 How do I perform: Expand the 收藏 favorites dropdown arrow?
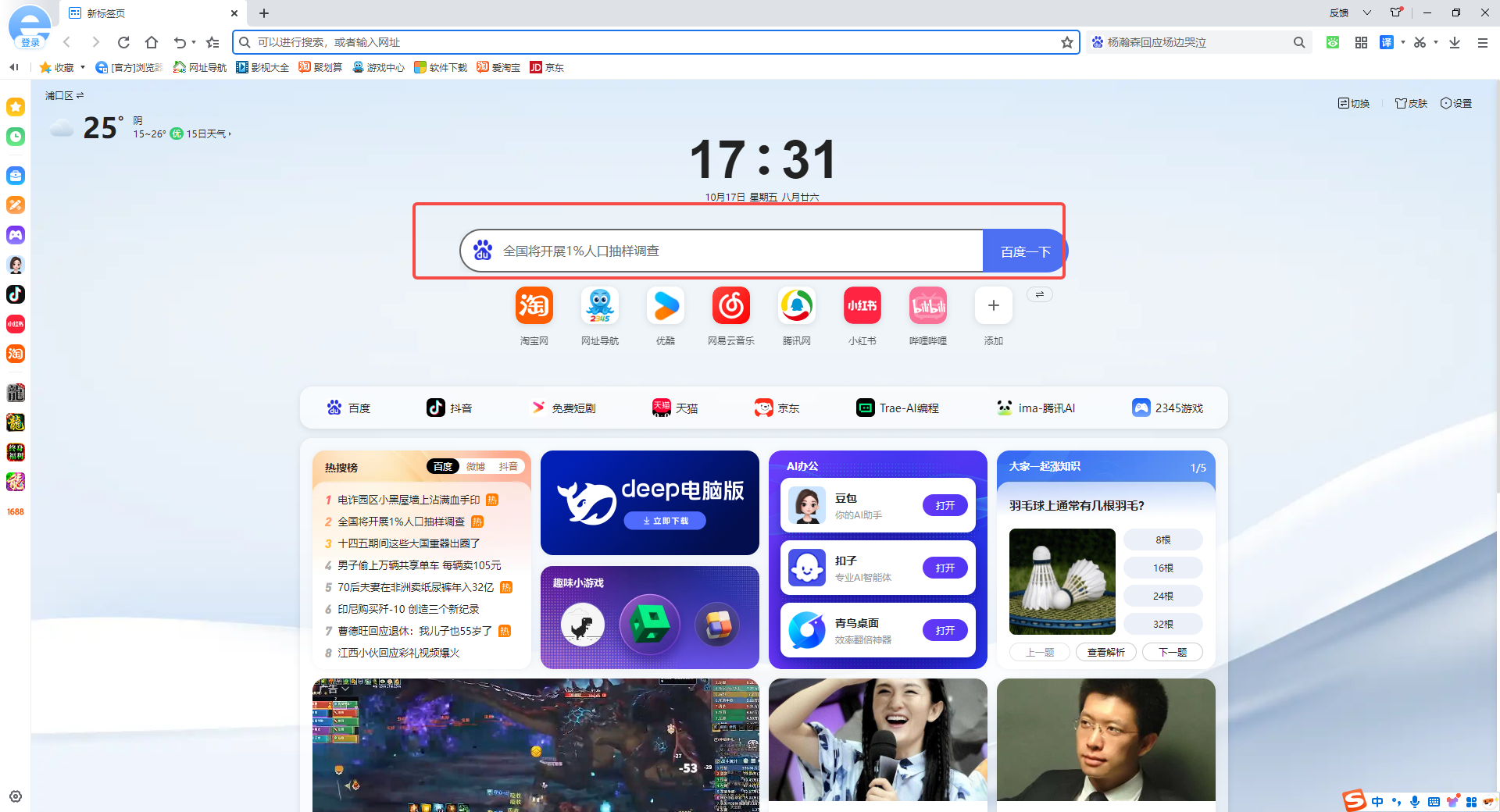point(81,67)
